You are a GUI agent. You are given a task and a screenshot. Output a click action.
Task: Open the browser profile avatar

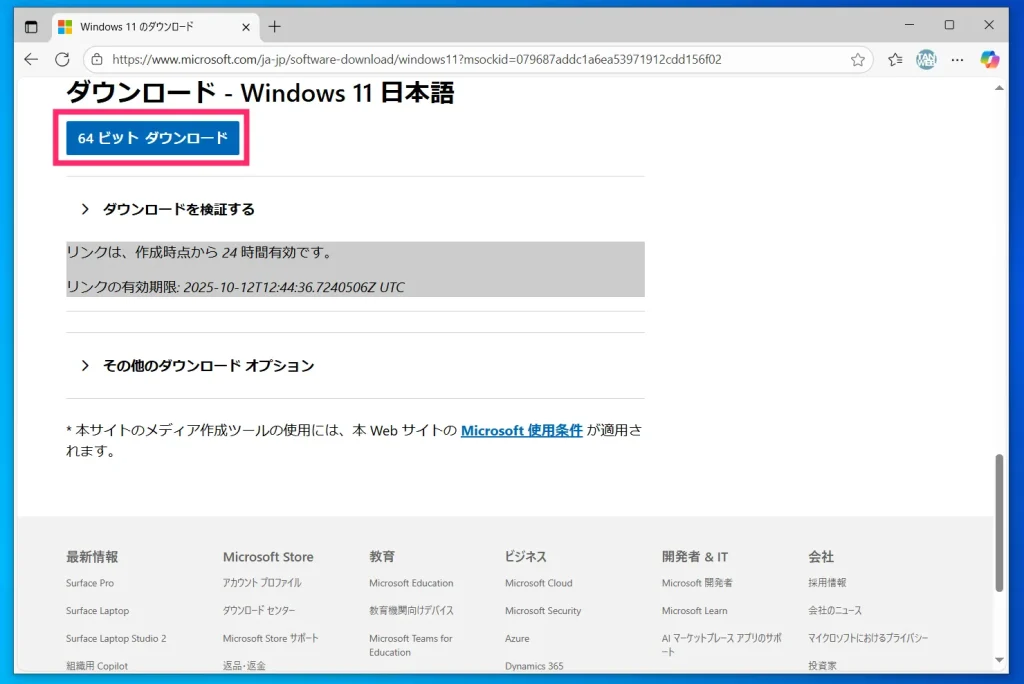tap(925, 60)
